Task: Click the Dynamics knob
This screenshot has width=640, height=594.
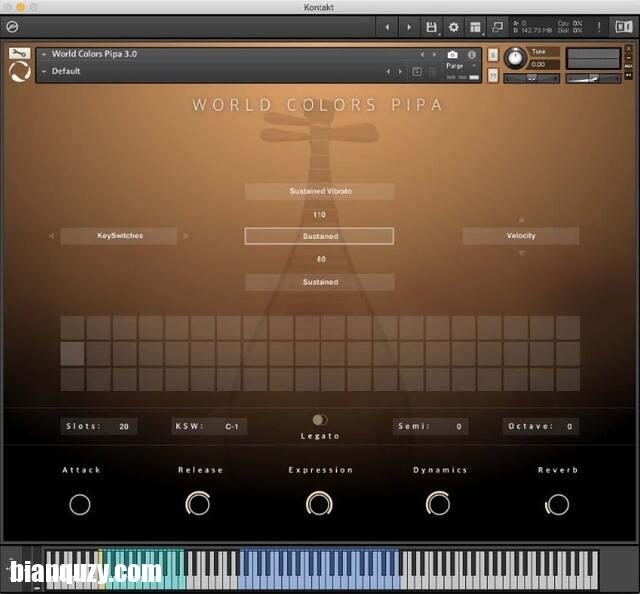Action: point(438,504)
